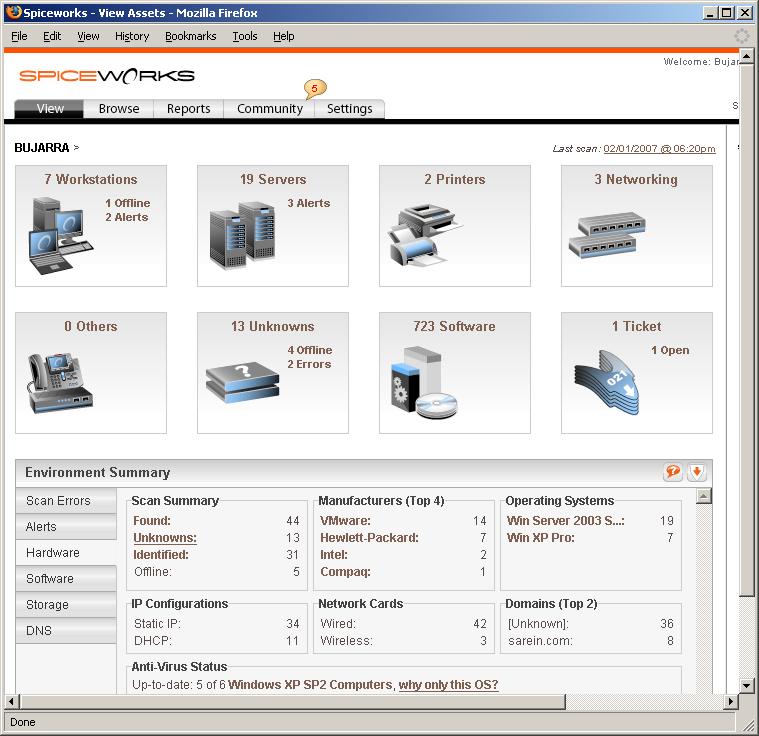This screenshot has width=759, height=736.
Task: Open the Networking switches icon
Action: click(x=607, y=235)
